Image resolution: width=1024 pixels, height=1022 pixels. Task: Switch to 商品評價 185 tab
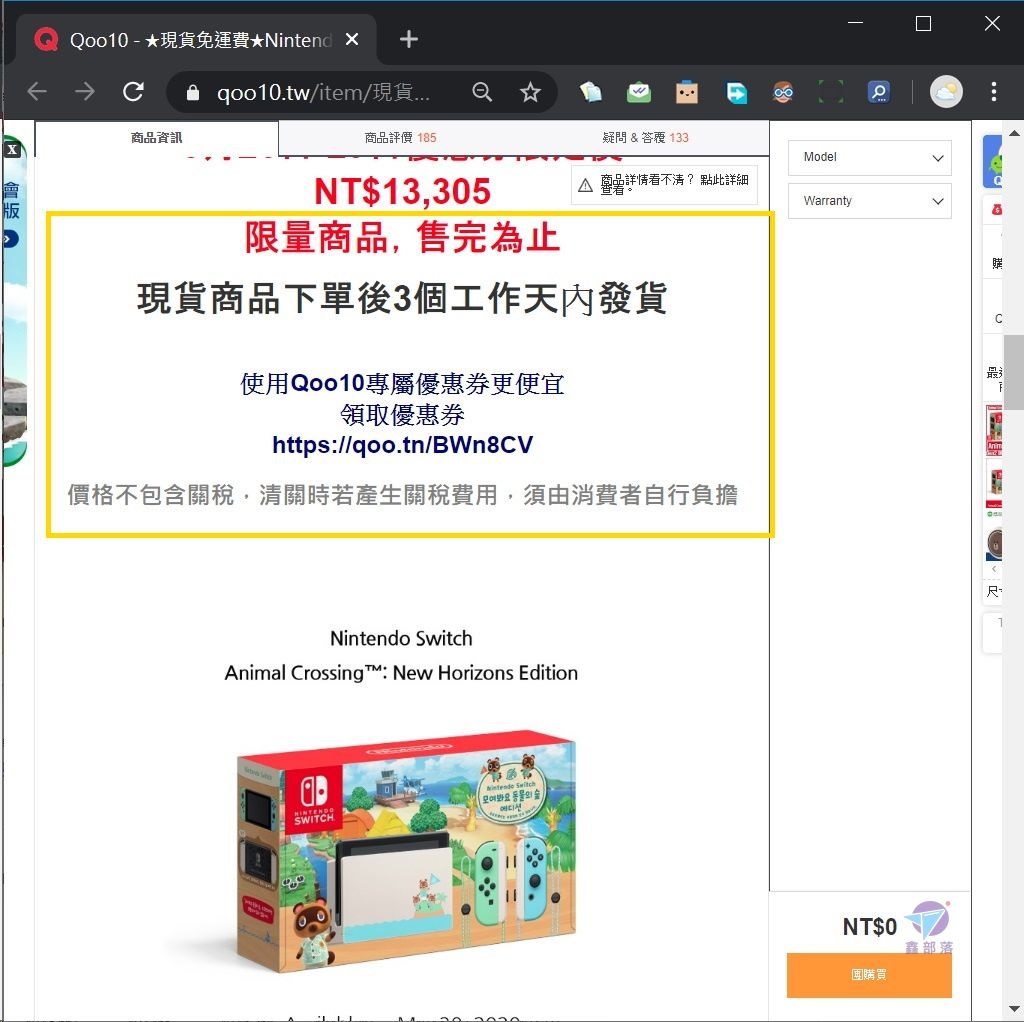(400, 138)
